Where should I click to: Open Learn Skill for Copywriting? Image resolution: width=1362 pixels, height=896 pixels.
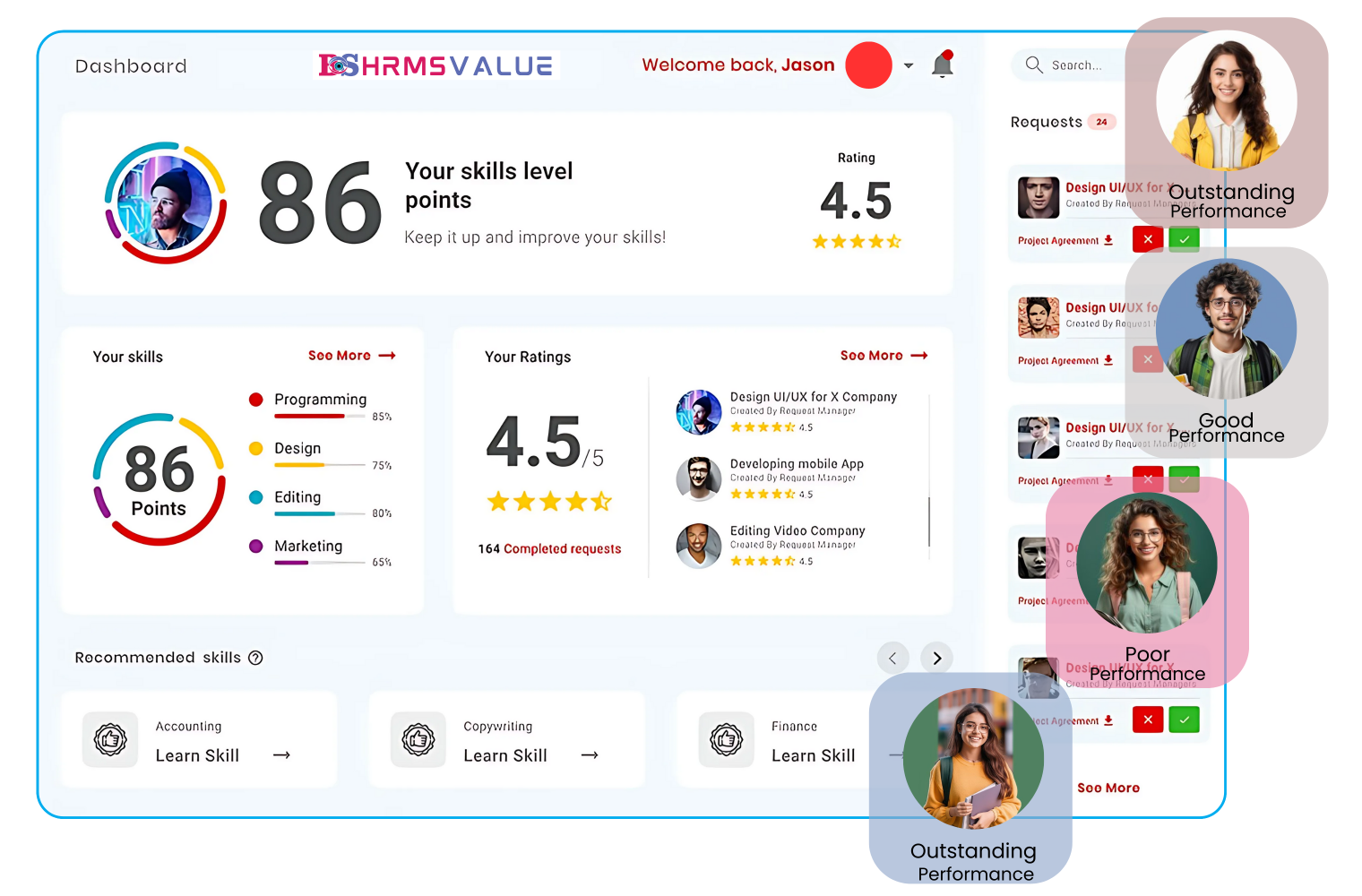coord(505,755)
